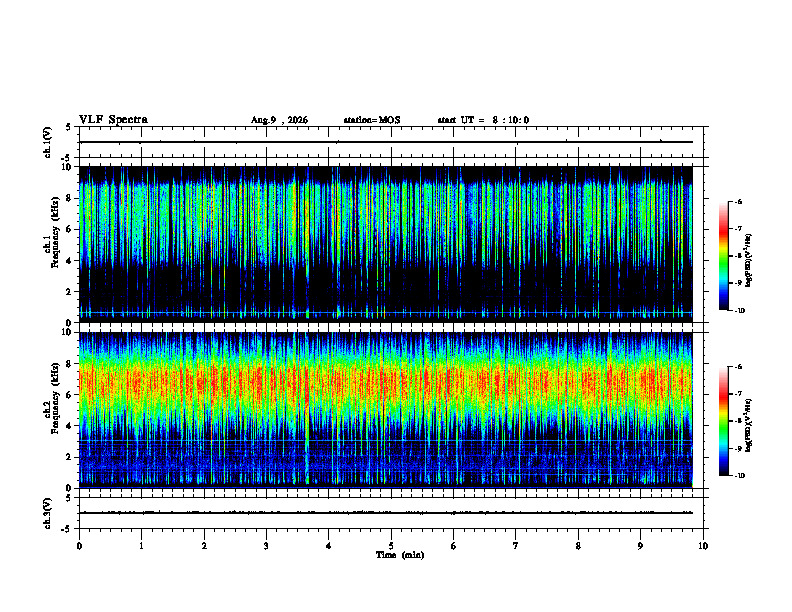The image size is (792, 612).
Task: Click tick label '7' on the Time axis
Action: tap(516, 546)
